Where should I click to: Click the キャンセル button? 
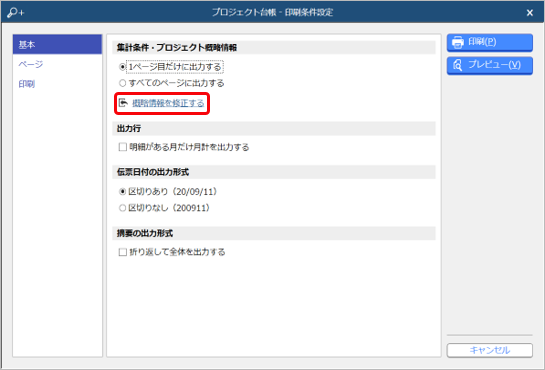coord(489,350)
